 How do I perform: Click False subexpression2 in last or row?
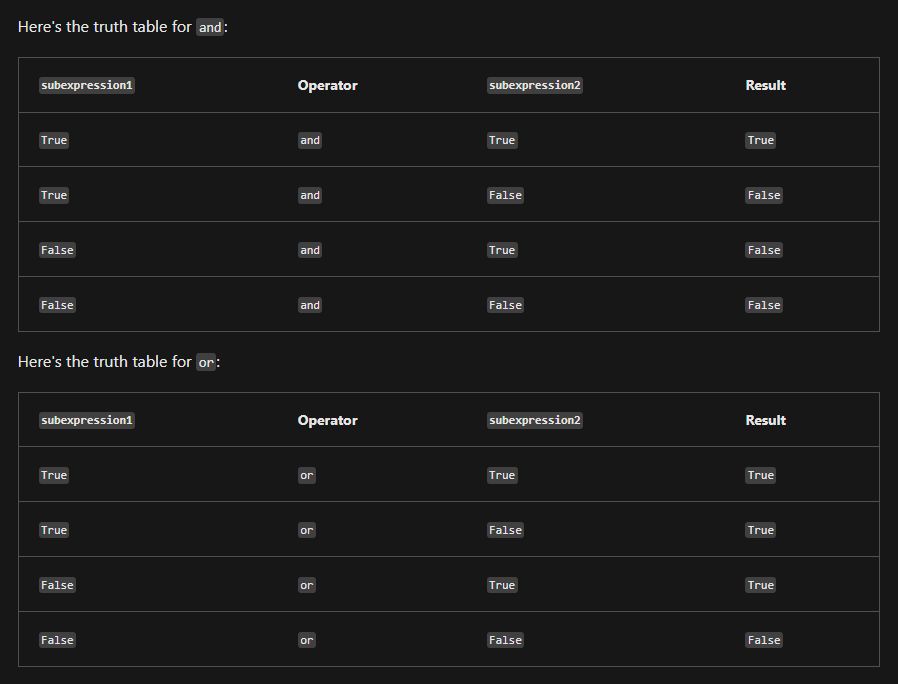coord(505,640)
